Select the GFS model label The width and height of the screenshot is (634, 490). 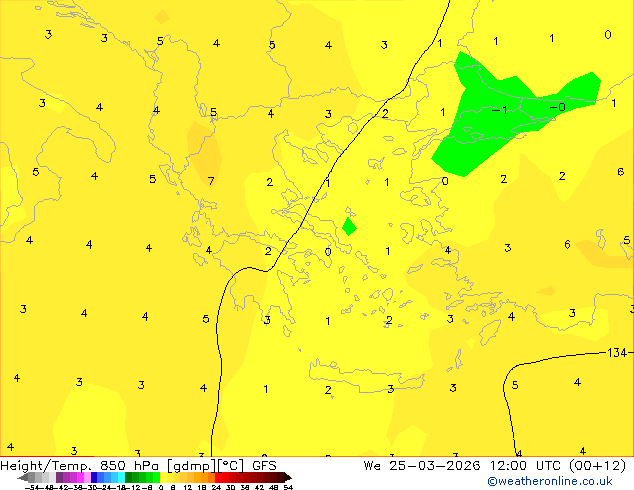pyautogui.click(x=264, y=465)
